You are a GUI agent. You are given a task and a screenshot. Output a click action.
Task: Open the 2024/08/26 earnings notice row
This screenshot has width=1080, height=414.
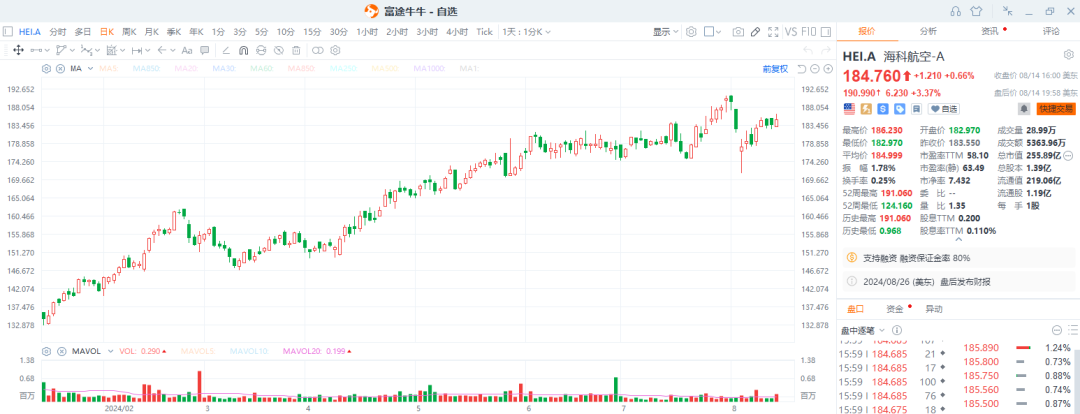[x=958, y=282]
